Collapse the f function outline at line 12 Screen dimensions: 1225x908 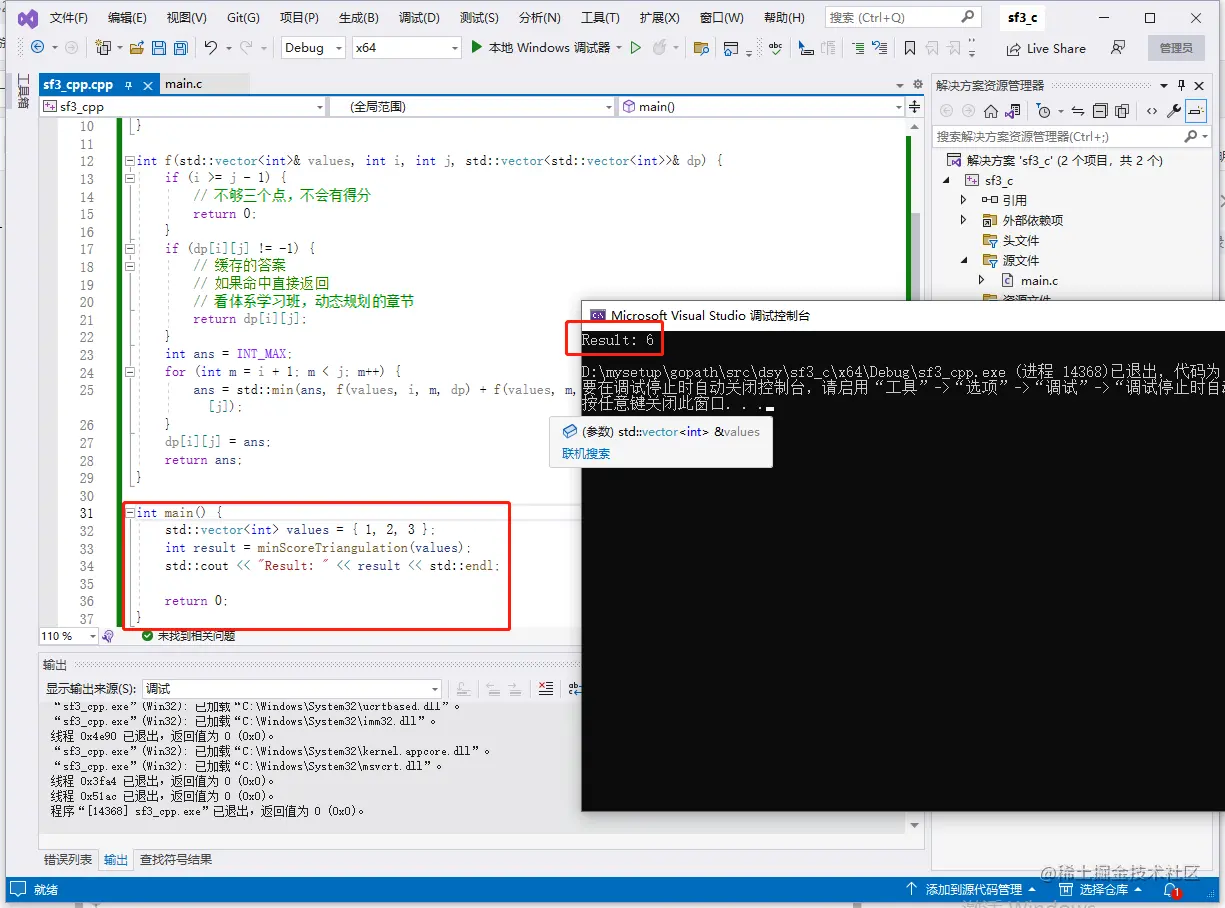128,160
